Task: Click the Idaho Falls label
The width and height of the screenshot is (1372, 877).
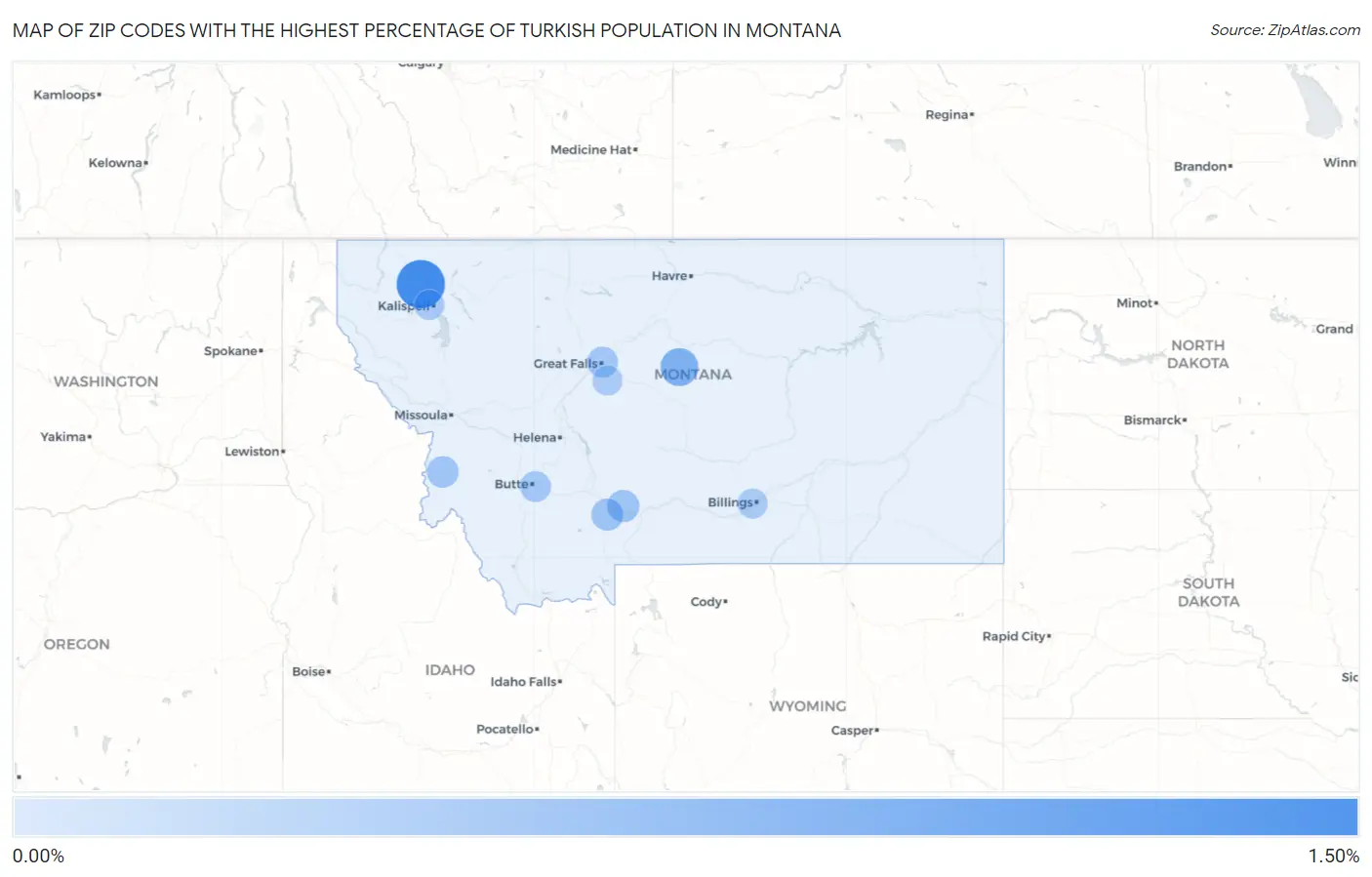Action: pyautogui.click(x=526, y=682)
